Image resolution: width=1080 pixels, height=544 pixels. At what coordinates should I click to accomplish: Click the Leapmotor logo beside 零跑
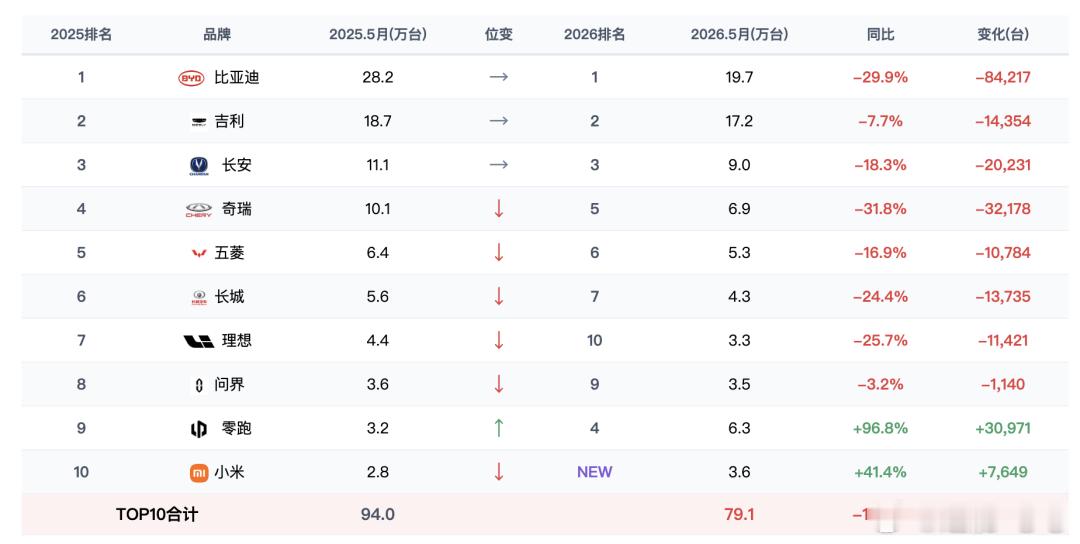(x=199, y=429)
